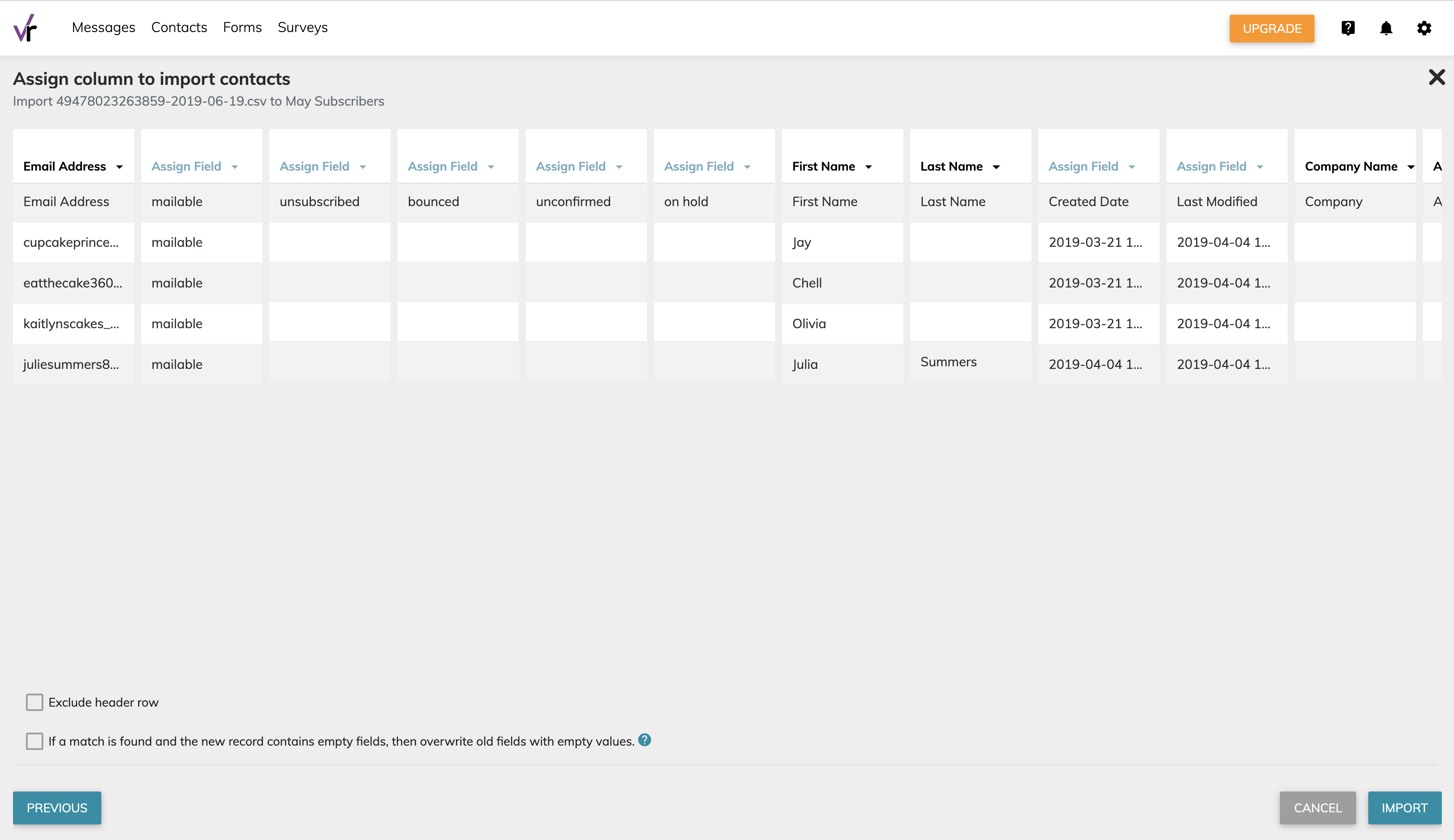1454x840 pixels.
Task: Navigate to Surveys menu
Action: 302,28
